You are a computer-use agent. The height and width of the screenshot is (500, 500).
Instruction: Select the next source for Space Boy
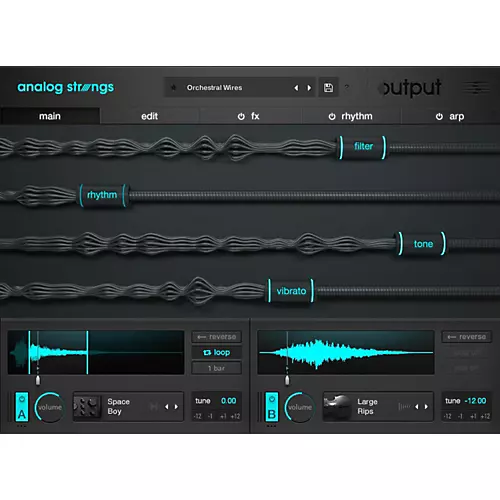pos(176,407)
